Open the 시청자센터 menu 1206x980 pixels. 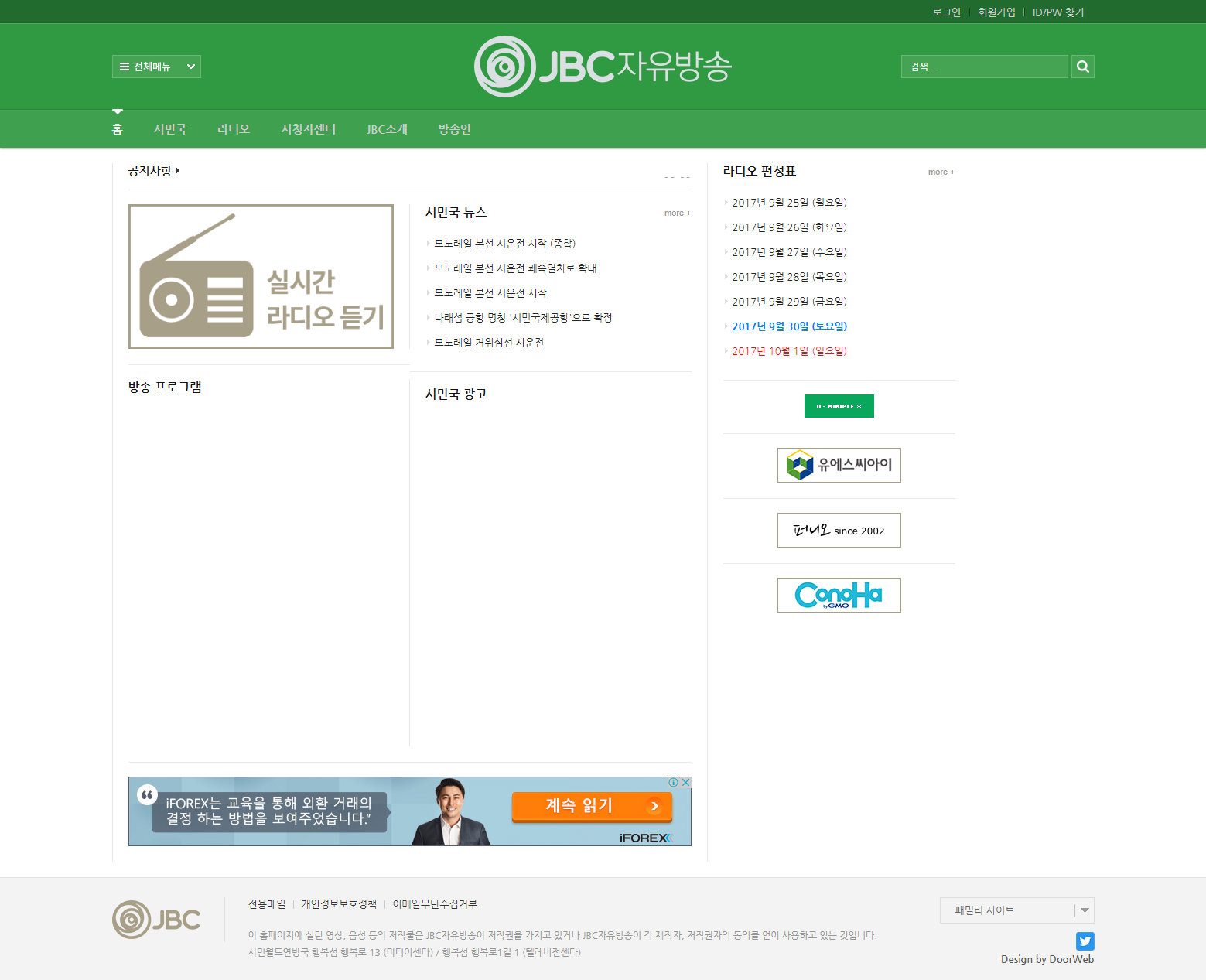[x=308, y=128]
